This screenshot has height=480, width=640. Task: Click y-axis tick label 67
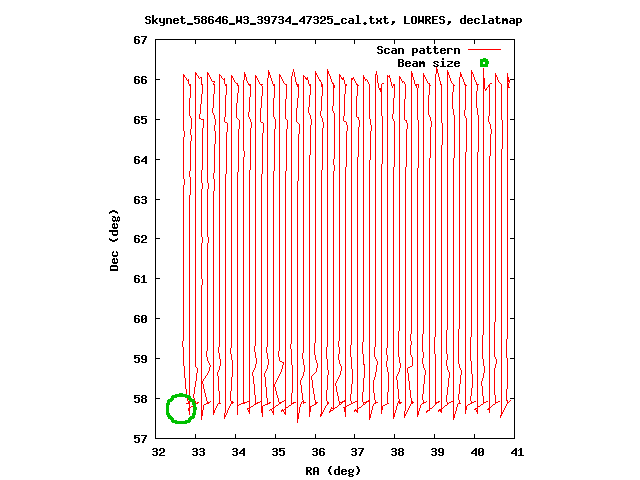pos(140,40)
